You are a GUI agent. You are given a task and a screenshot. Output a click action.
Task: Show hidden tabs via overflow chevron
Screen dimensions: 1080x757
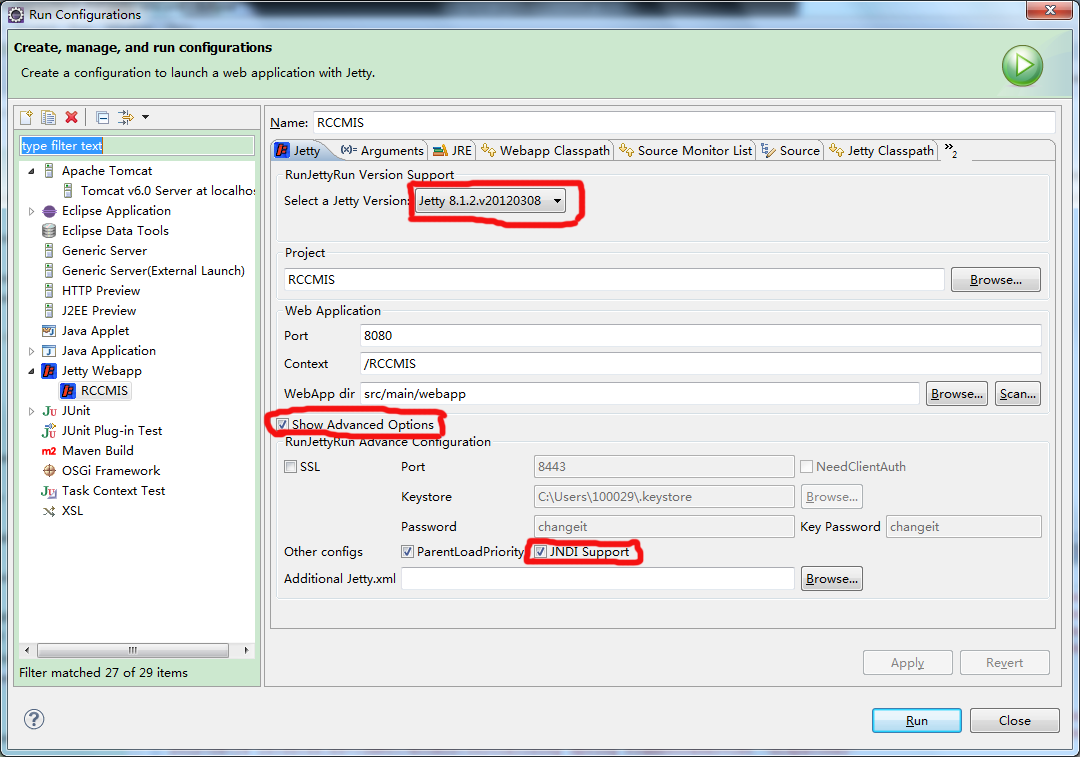[x=951, y=150]
